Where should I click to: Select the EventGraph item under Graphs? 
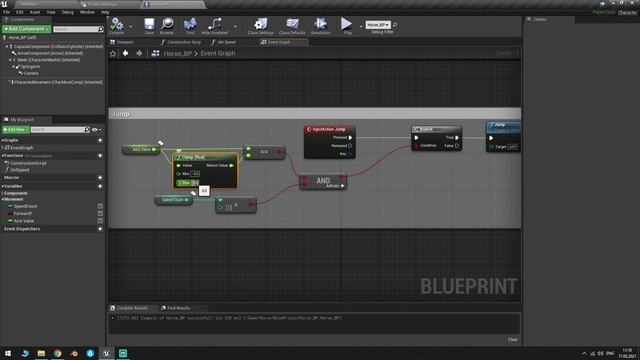click(22, 148)
